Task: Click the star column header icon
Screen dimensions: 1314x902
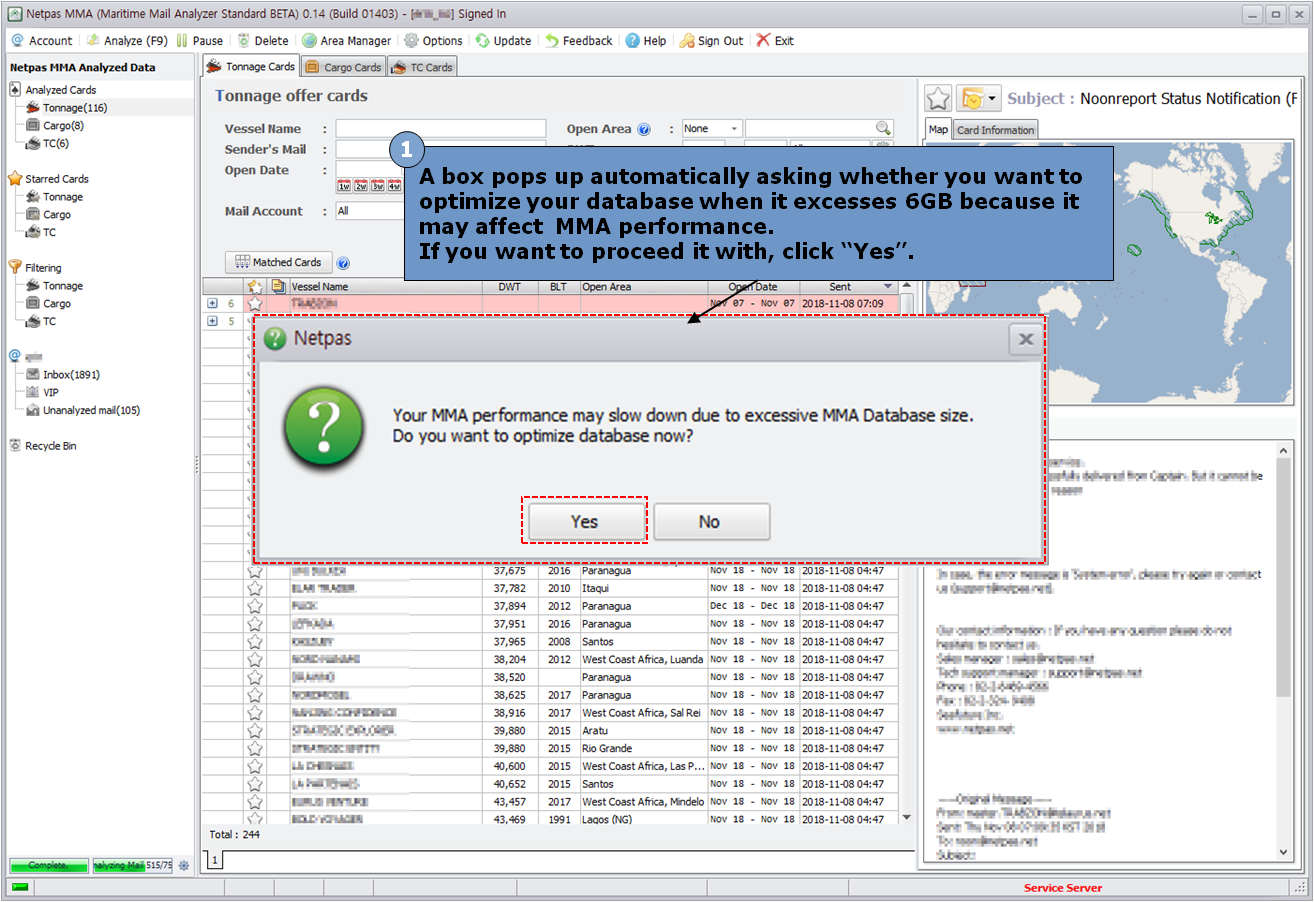Action: tap(254, 287)
